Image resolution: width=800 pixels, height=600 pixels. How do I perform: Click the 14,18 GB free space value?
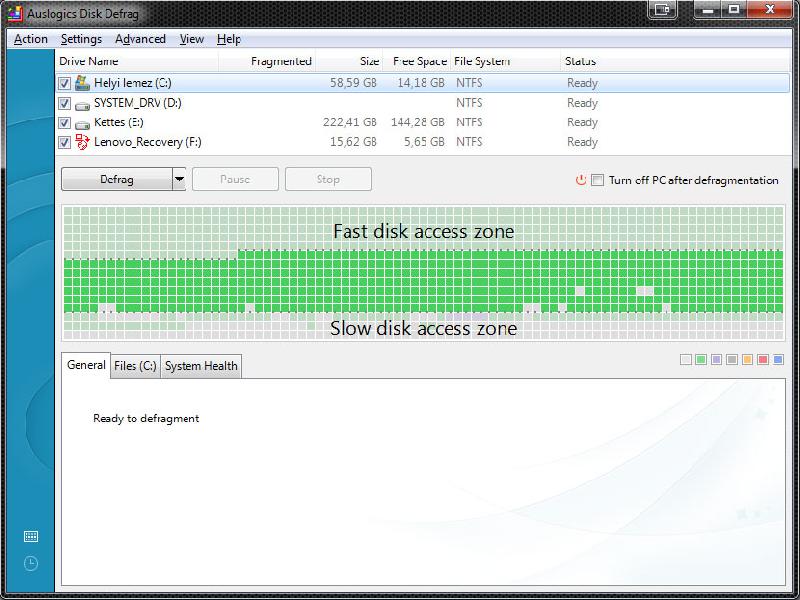coord(421,83)
